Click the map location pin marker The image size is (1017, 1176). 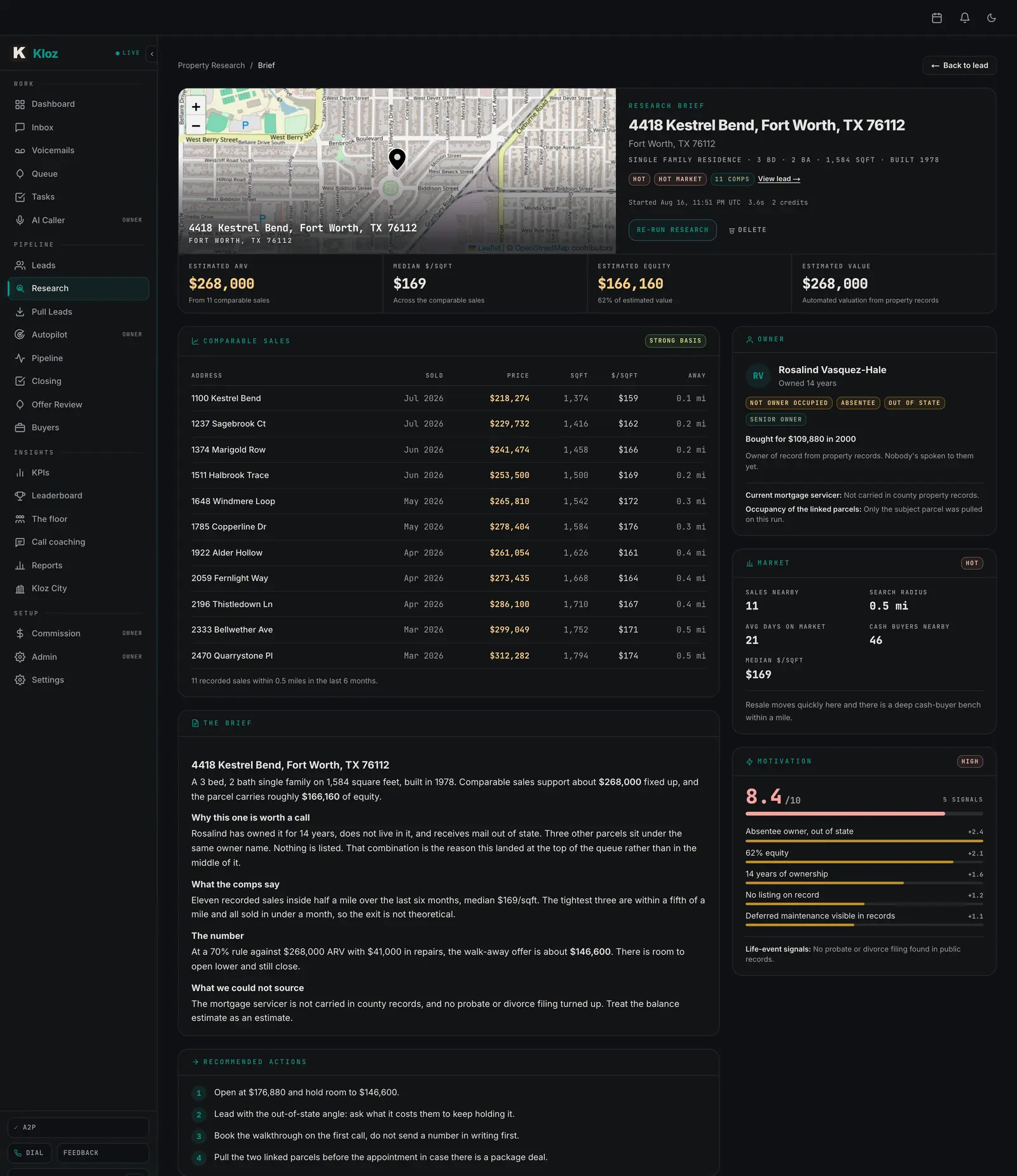point(397,159)
